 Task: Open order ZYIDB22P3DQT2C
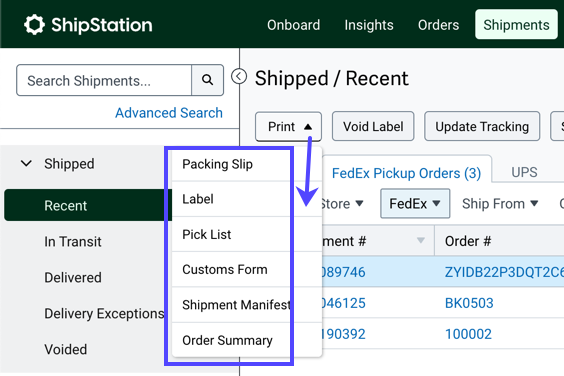(x=504, y=272)
